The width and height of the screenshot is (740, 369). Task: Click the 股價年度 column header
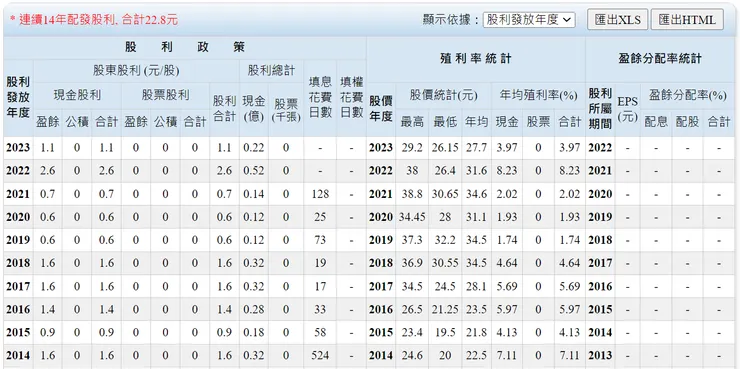point(381,109)
